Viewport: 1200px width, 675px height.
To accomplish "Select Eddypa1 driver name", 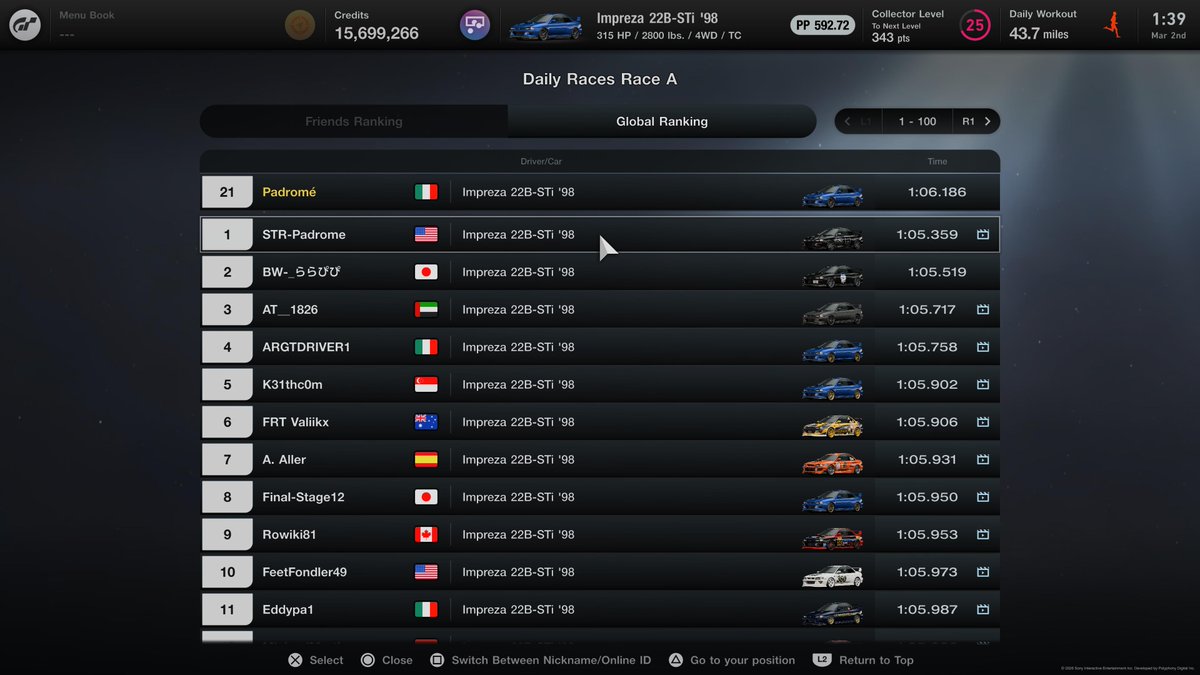I will click(x=289, y=610).
